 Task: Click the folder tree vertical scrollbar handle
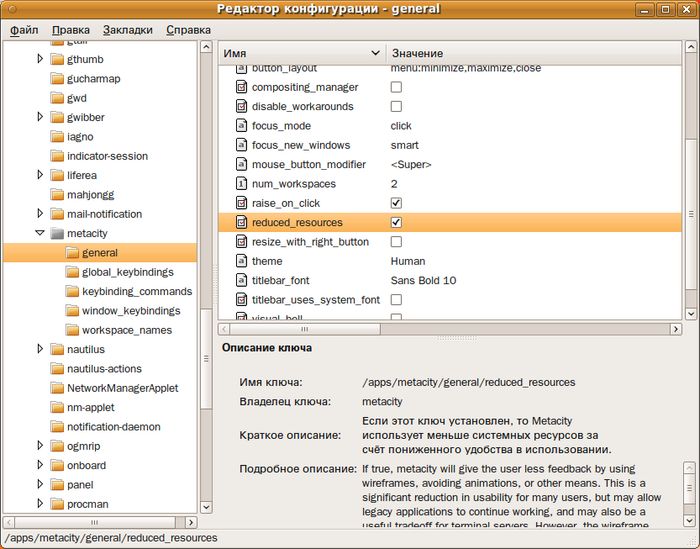tap(206, 358)
